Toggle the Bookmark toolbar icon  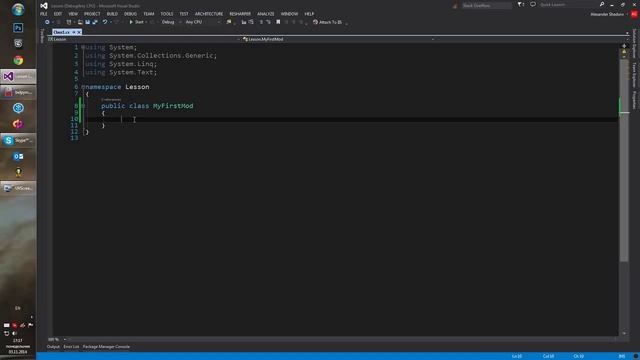pos(278,22)
